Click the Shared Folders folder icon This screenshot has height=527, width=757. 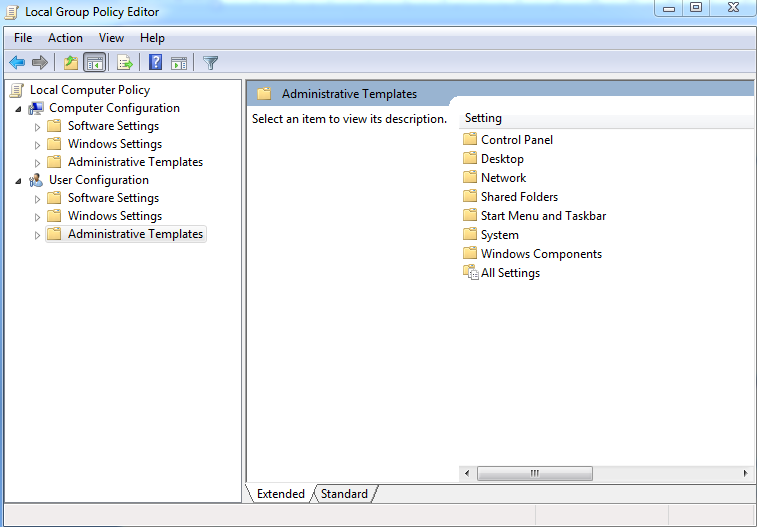tap(470, 196)
